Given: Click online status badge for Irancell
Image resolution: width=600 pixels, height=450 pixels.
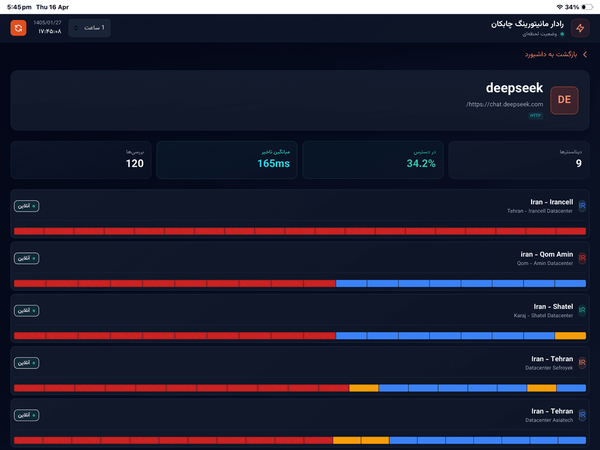Looking at the screenshot, I should coord(26,206).
